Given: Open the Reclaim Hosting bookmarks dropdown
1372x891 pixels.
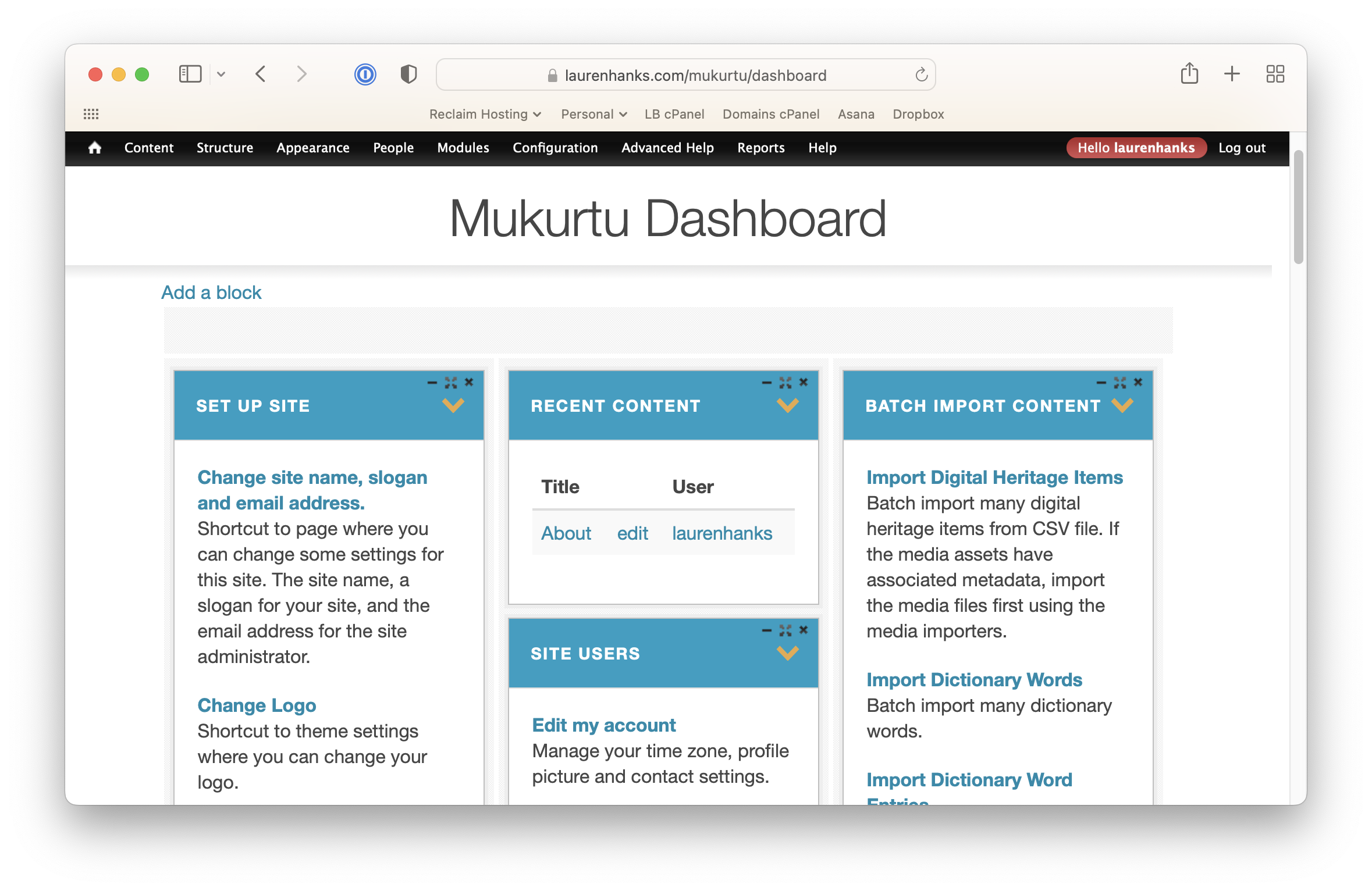Looking at the screenshot, I should click(x=485, y=114).
